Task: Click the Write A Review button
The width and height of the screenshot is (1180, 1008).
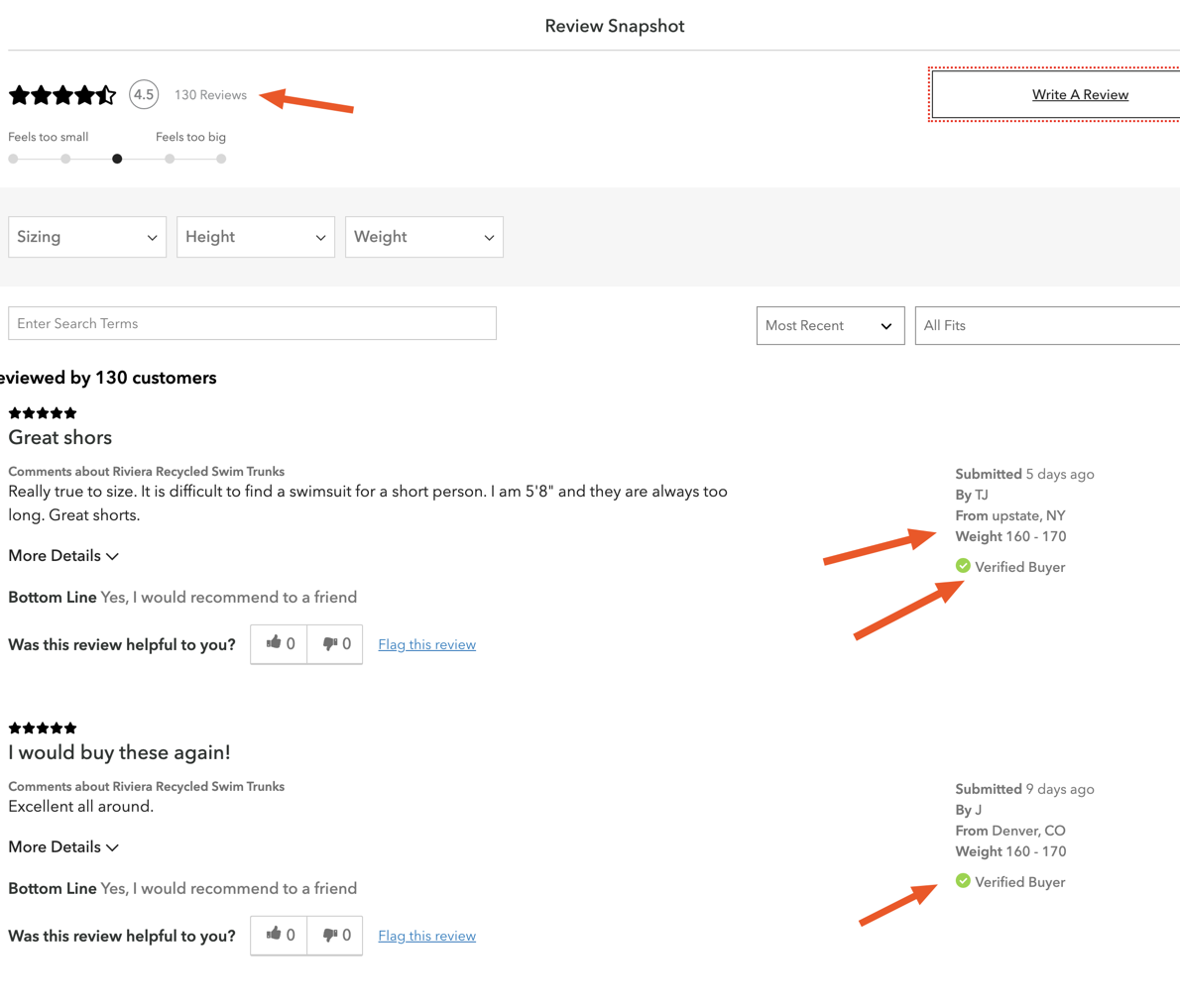Action: pos(1079,95)
